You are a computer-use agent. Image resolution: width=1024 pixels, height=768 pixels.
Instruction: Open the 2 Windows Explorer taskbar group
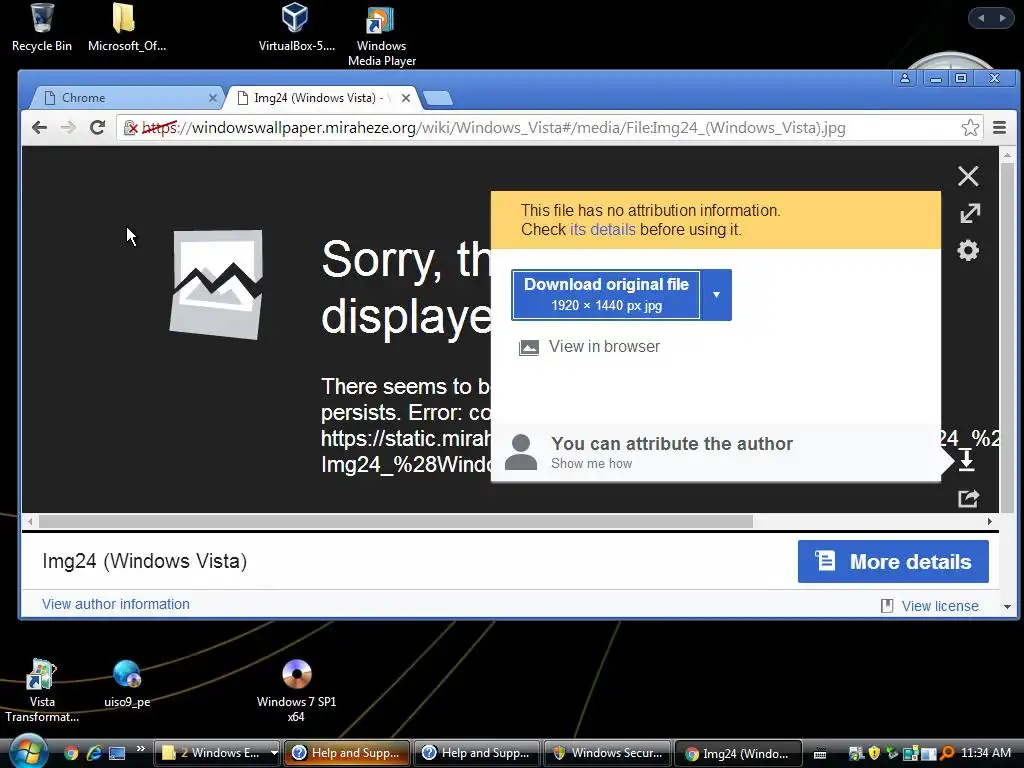pyautogui.click(x=217, y=753)
